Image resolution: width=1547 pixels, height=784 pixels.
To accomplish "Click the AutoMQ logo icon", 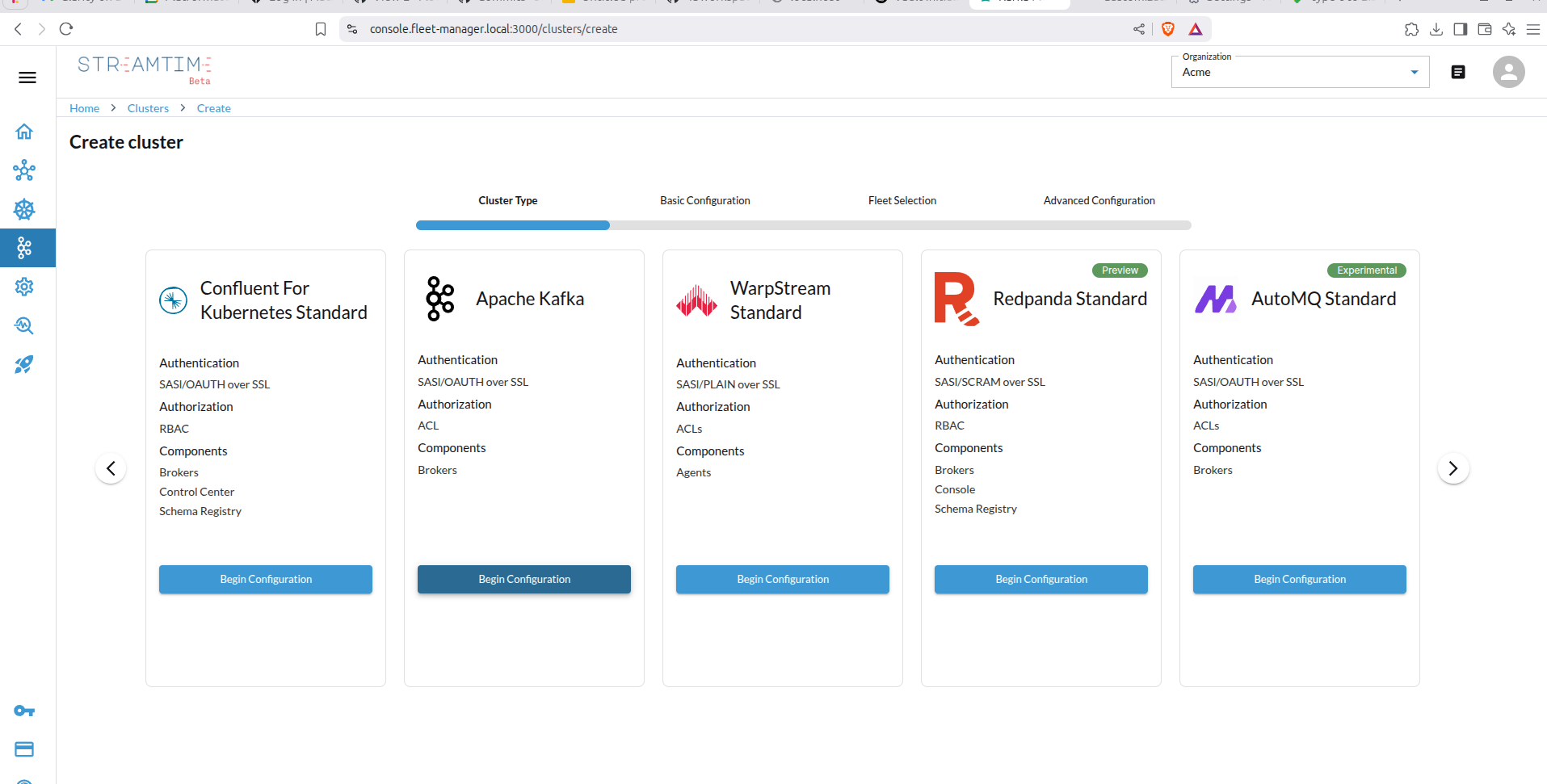I will 1216,299.
